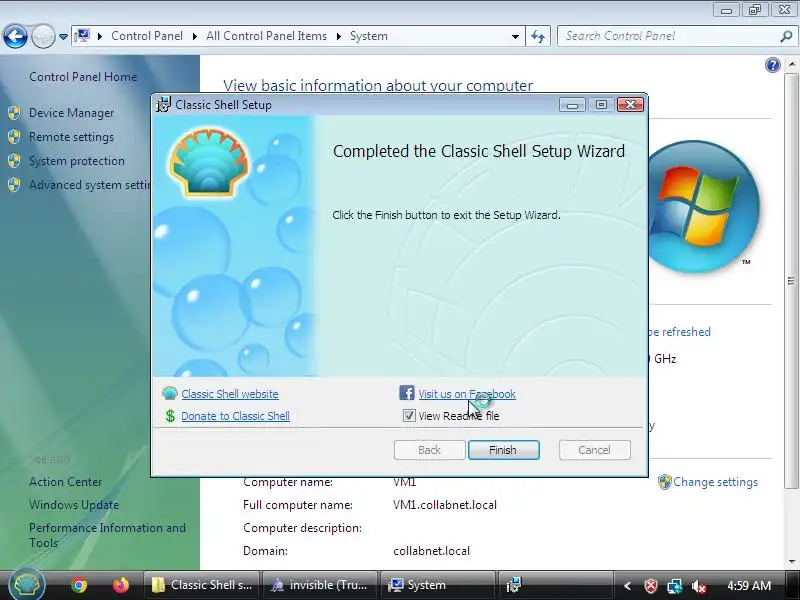Show hidden tray icons arrow

tap(628, 586)
